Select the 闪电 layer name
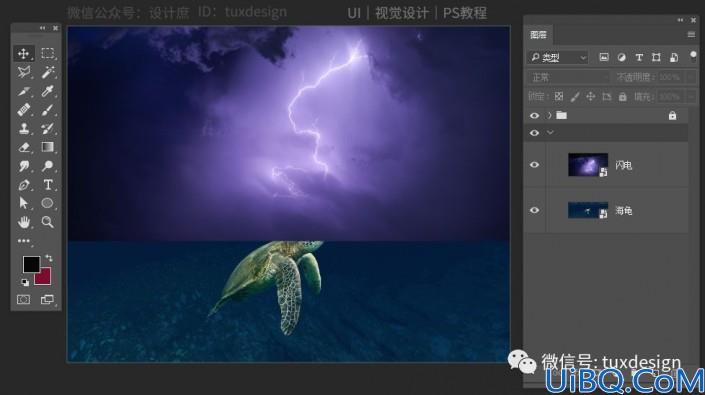Viewport: 705px width, 395px height. pos(624,165)
